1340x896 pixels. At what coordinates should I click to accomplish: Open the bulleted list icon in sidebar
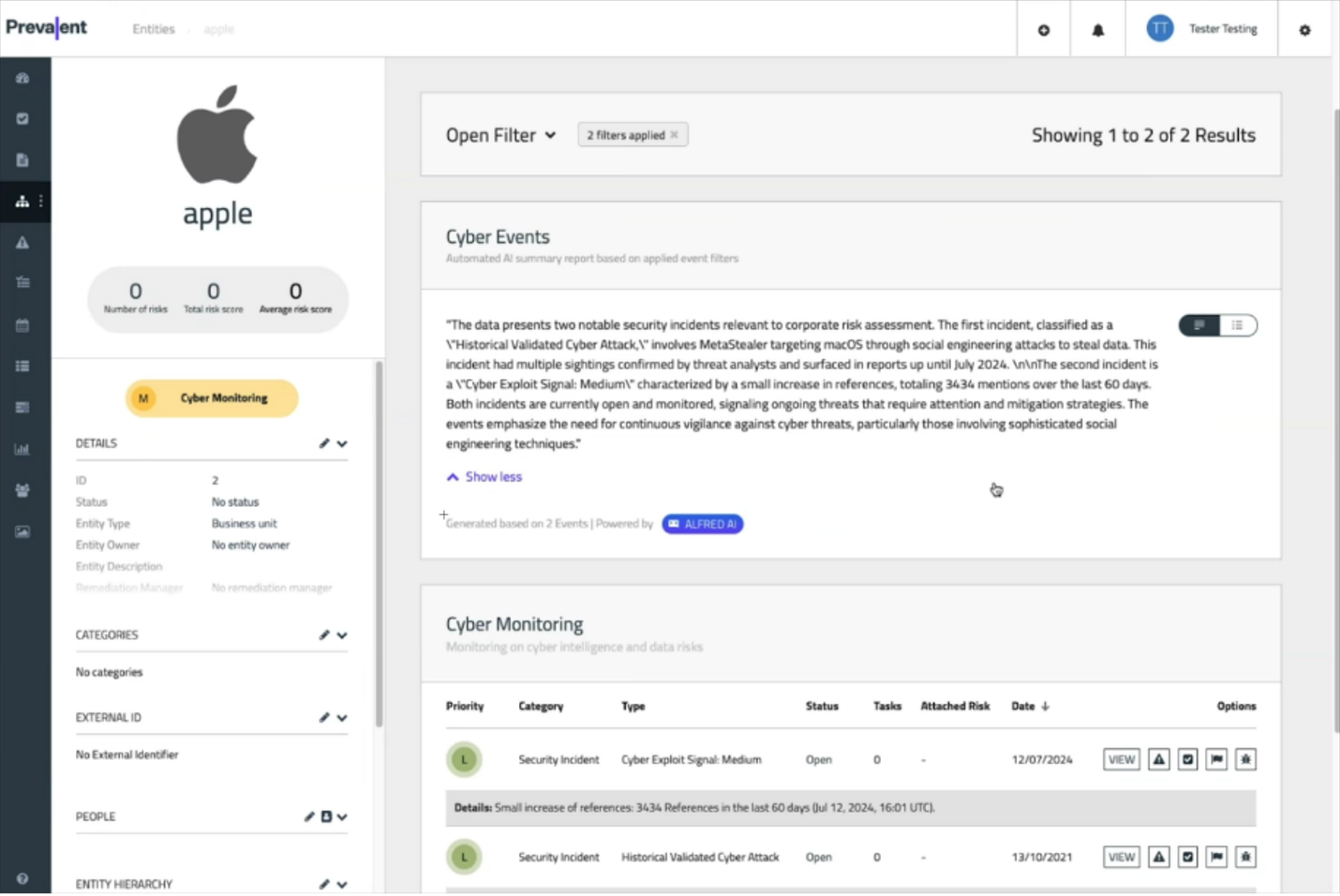(22, 366)
